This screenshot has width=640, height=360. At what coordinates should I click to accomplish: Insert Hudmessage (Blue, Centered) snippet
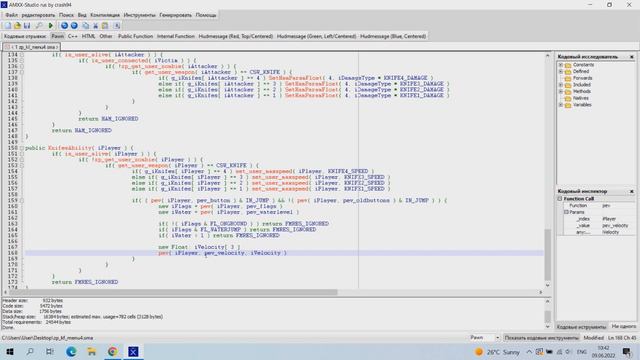click(x=393, y=36)
